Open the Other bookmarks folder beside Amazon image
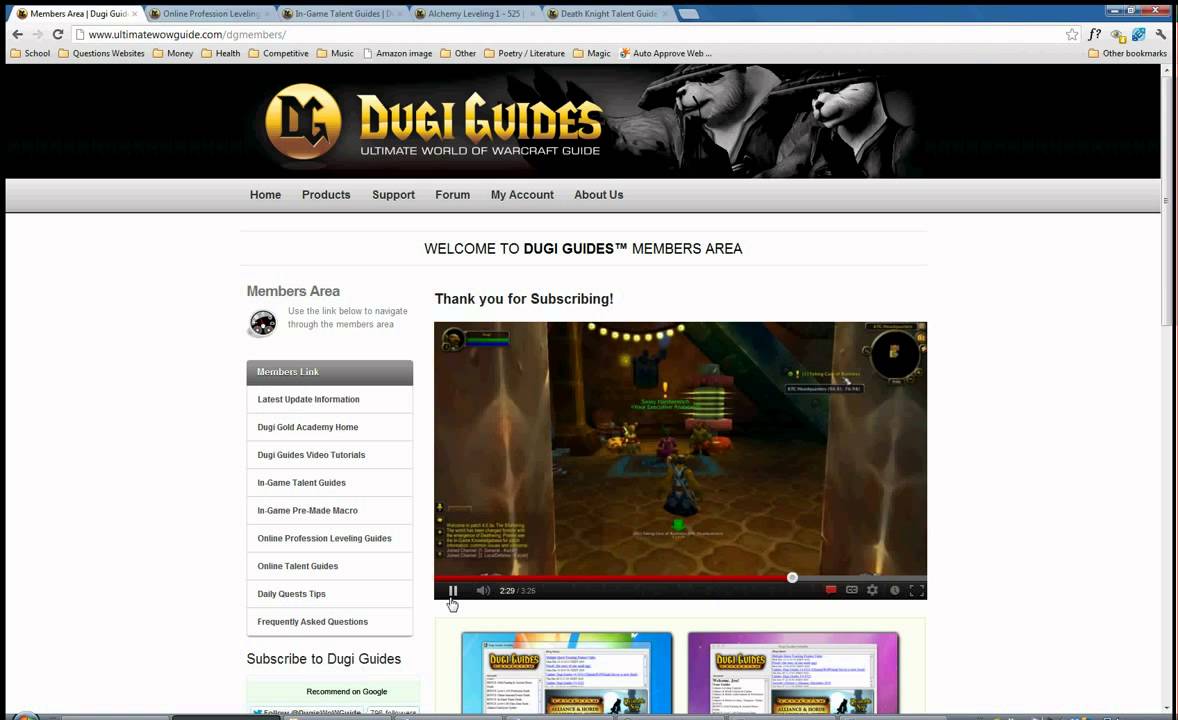The width and height of the screenshot is (1178, 720). click(x=458, y=53)
